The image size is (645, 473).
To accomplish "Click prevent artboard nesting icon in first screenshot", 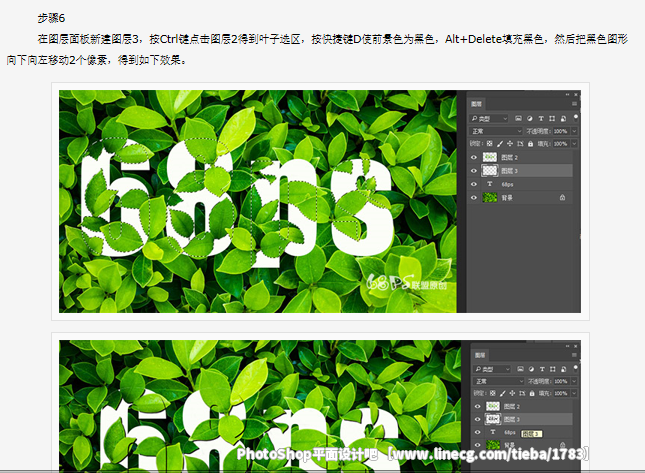I will click(520, 144).
